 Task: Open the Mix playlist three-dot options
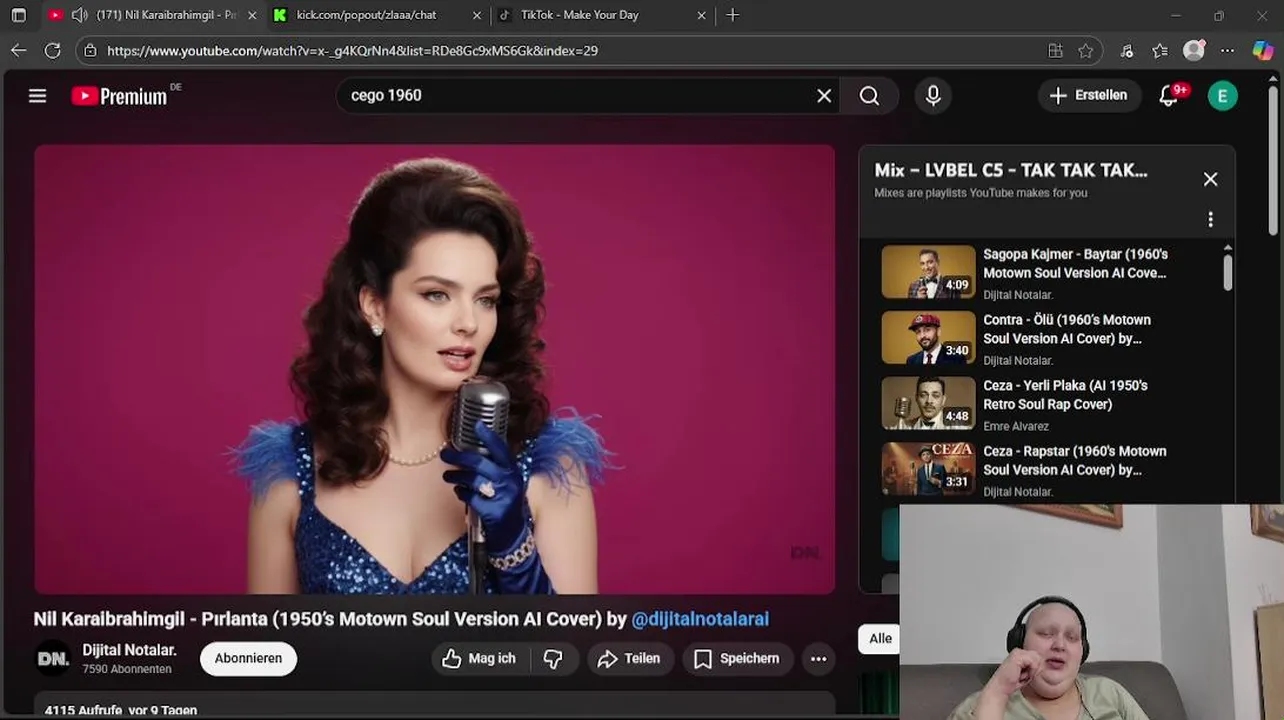click(1210, 219)
